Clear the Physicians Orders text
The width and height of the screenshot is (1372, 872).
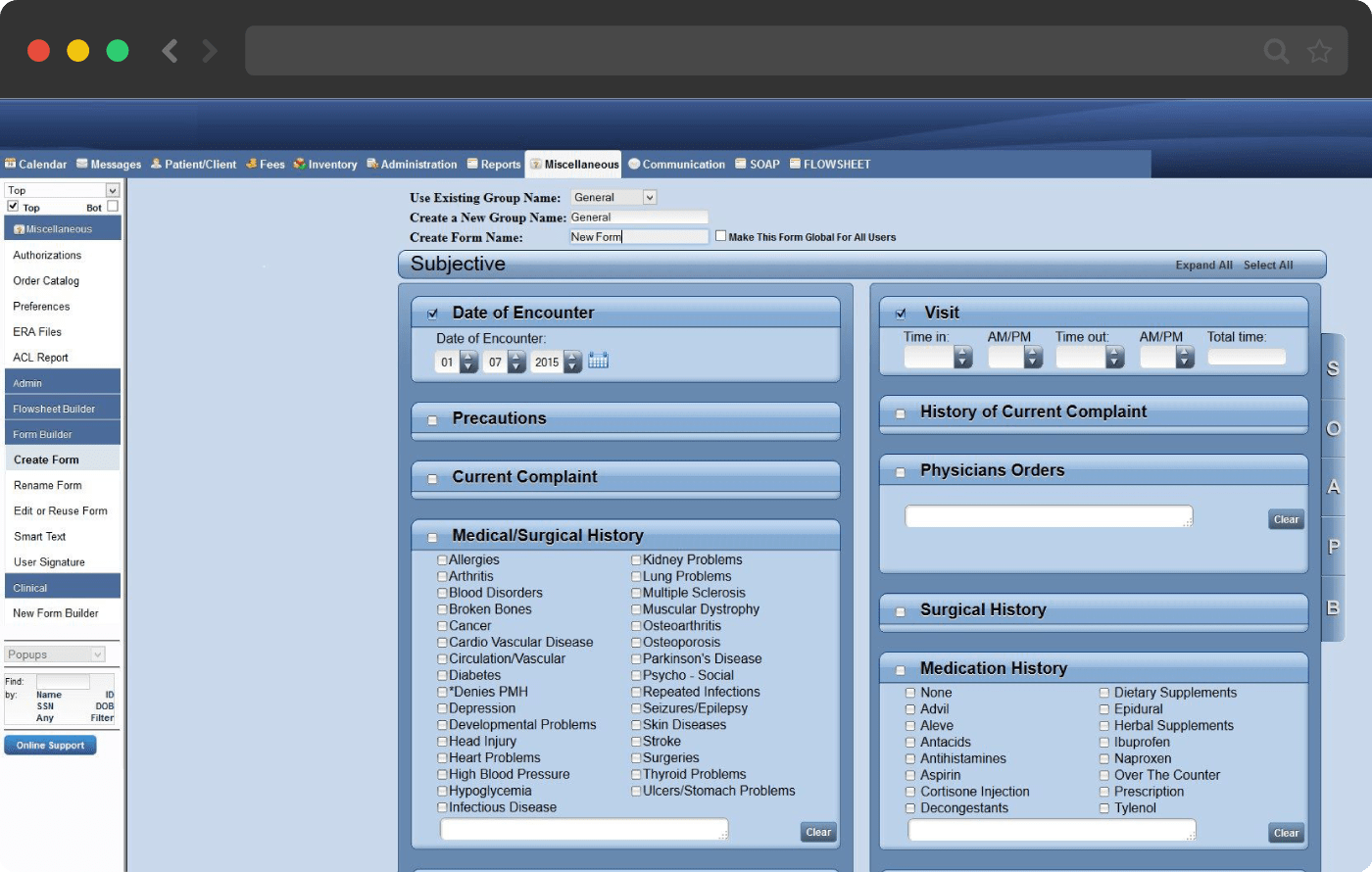tap(1286, 519)
